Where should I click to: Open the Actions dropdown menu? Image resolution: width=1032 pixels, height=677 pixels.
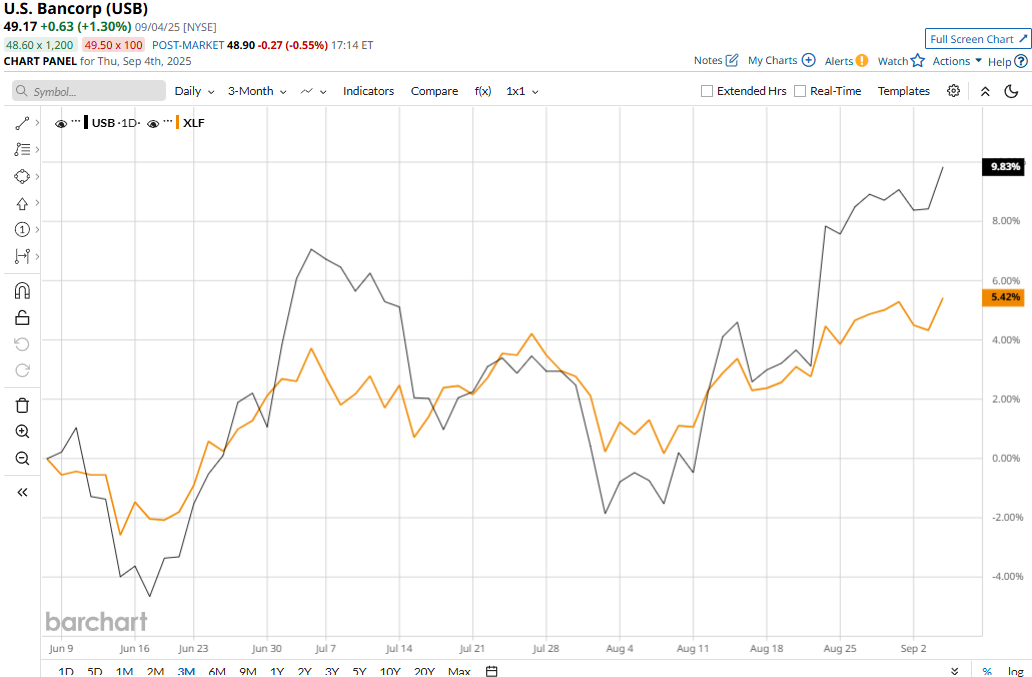click(x=957, y=61)
